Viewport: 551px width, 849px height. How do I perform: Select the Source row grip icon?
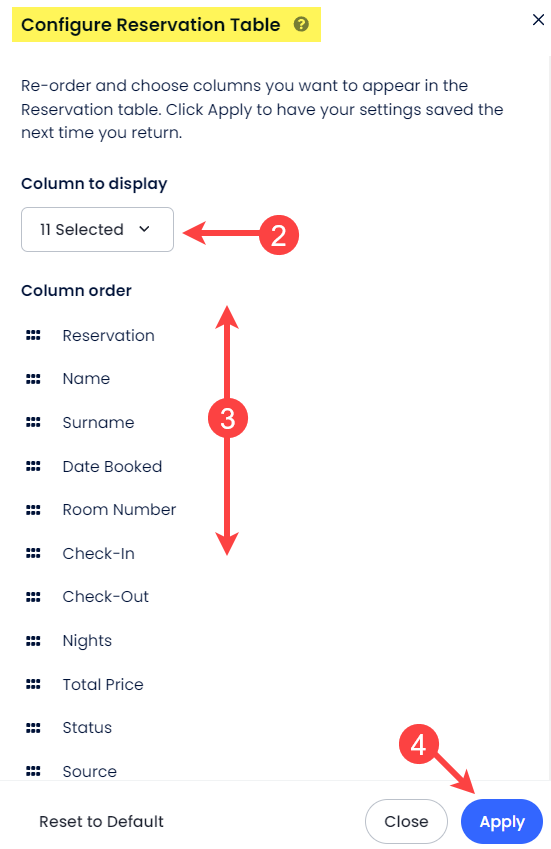click(33, 770)
